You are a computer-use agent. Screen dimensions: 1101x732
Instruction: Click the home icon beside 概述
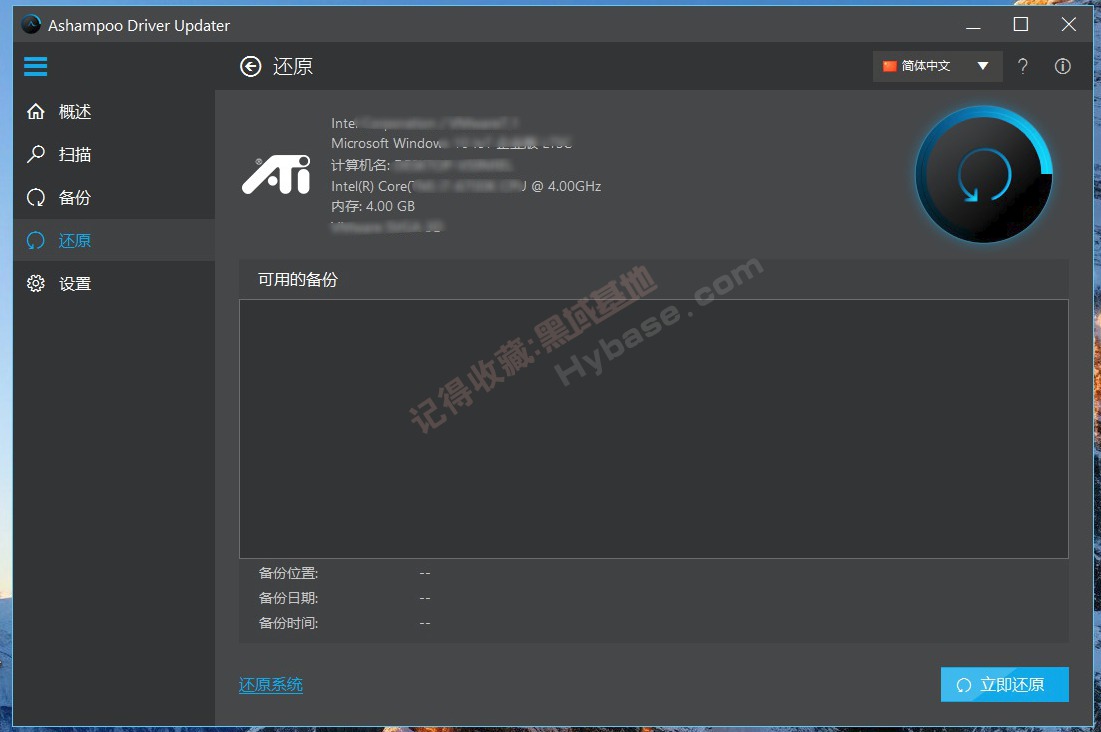click(36, 111)
